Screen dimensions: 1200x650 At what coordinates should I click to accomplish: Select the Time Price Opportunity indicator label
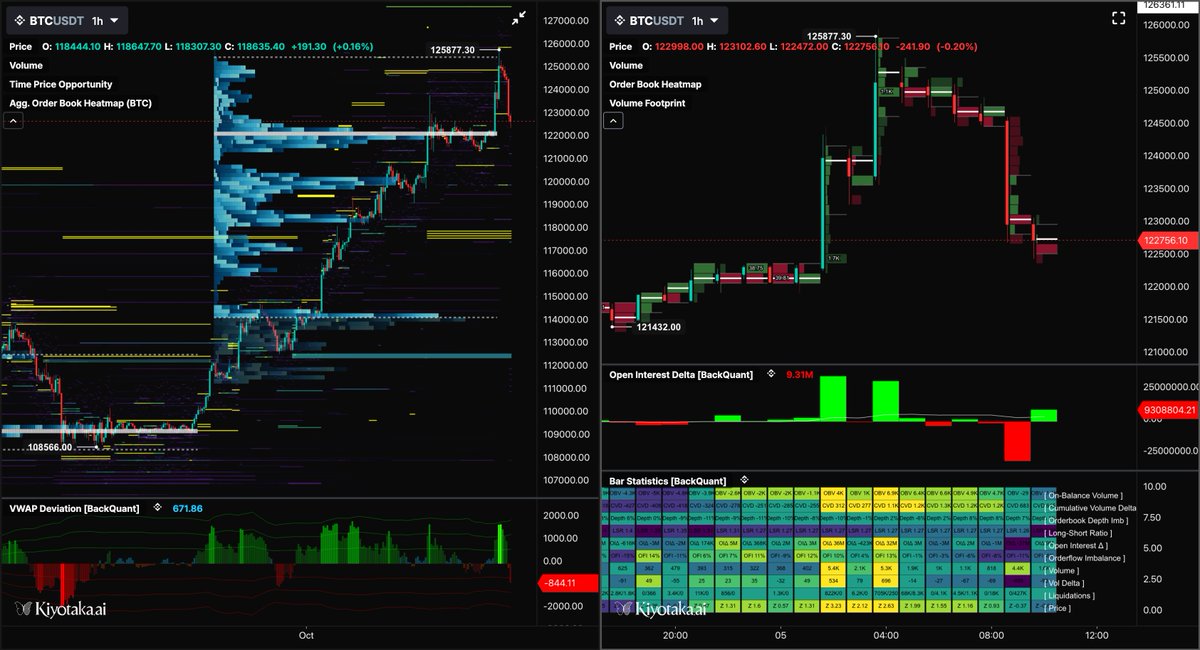(61, 84)
